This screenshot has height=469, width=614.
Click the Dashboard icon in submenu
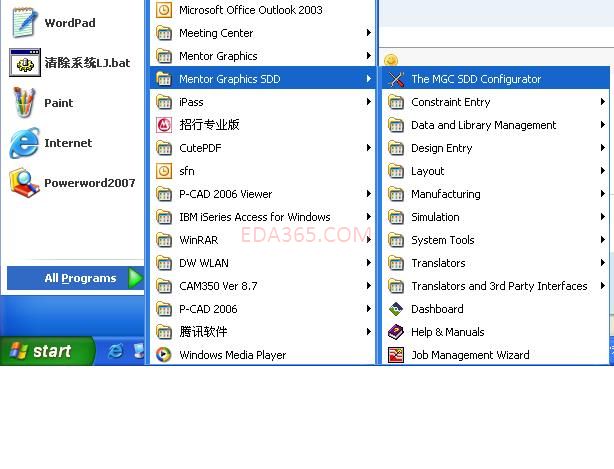pos(396,309)
